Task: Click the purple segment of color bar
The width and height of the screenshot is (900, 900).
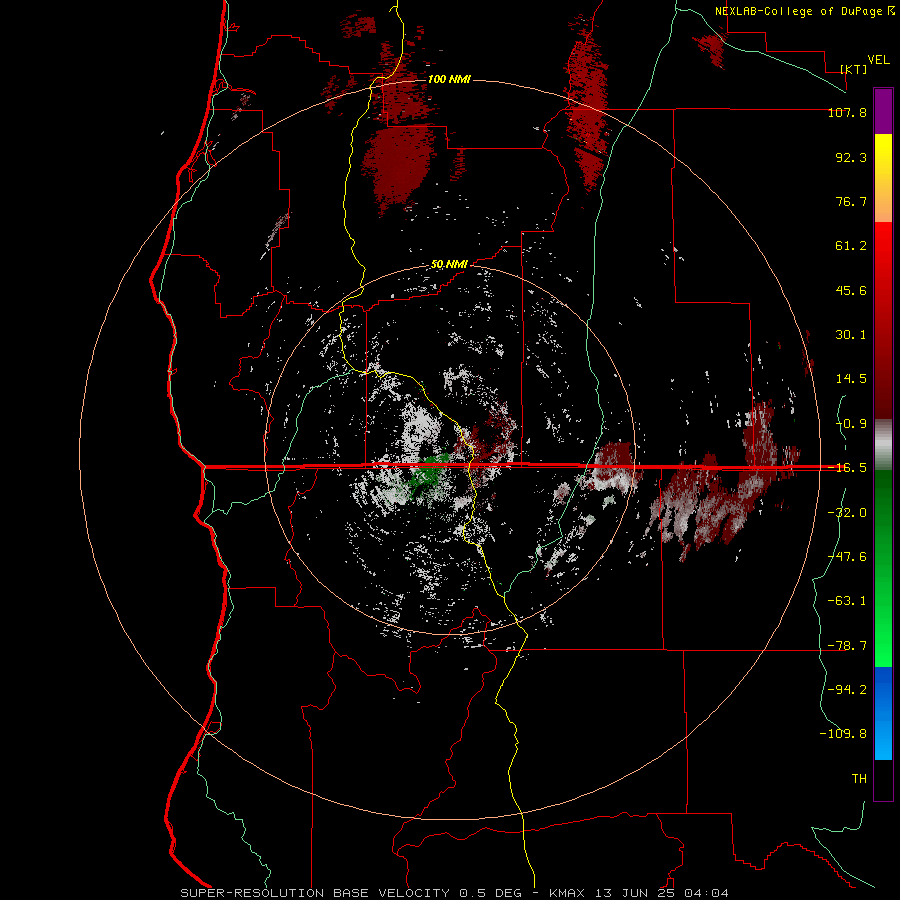Action: point(883,112)
